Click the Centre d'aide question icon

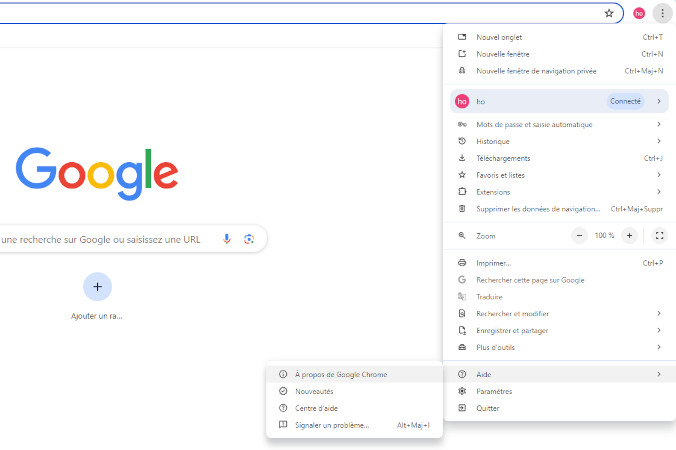click(283, 408)
